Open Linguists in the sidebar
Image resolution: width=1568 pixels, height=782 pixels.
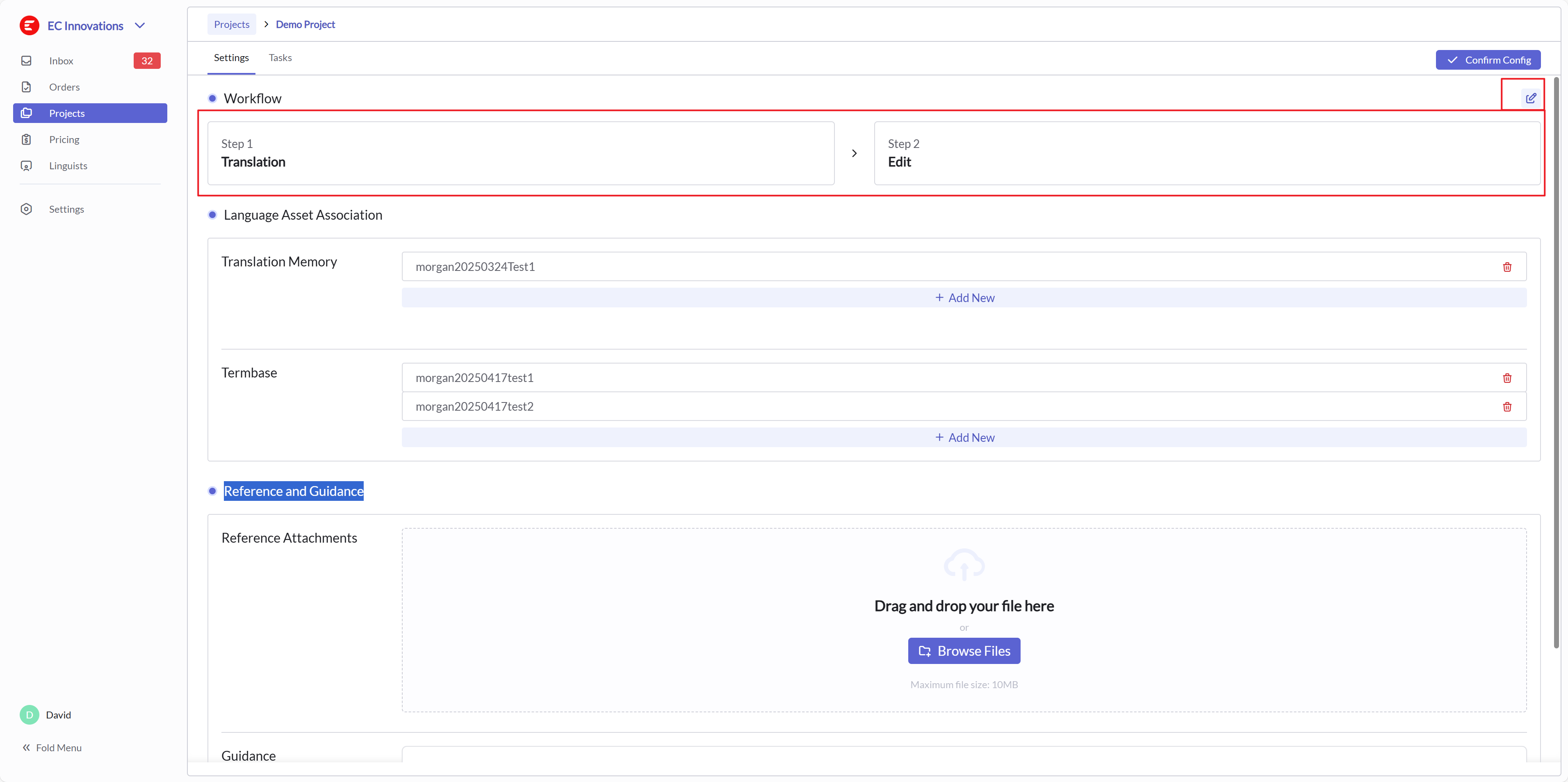click(68, 166)
